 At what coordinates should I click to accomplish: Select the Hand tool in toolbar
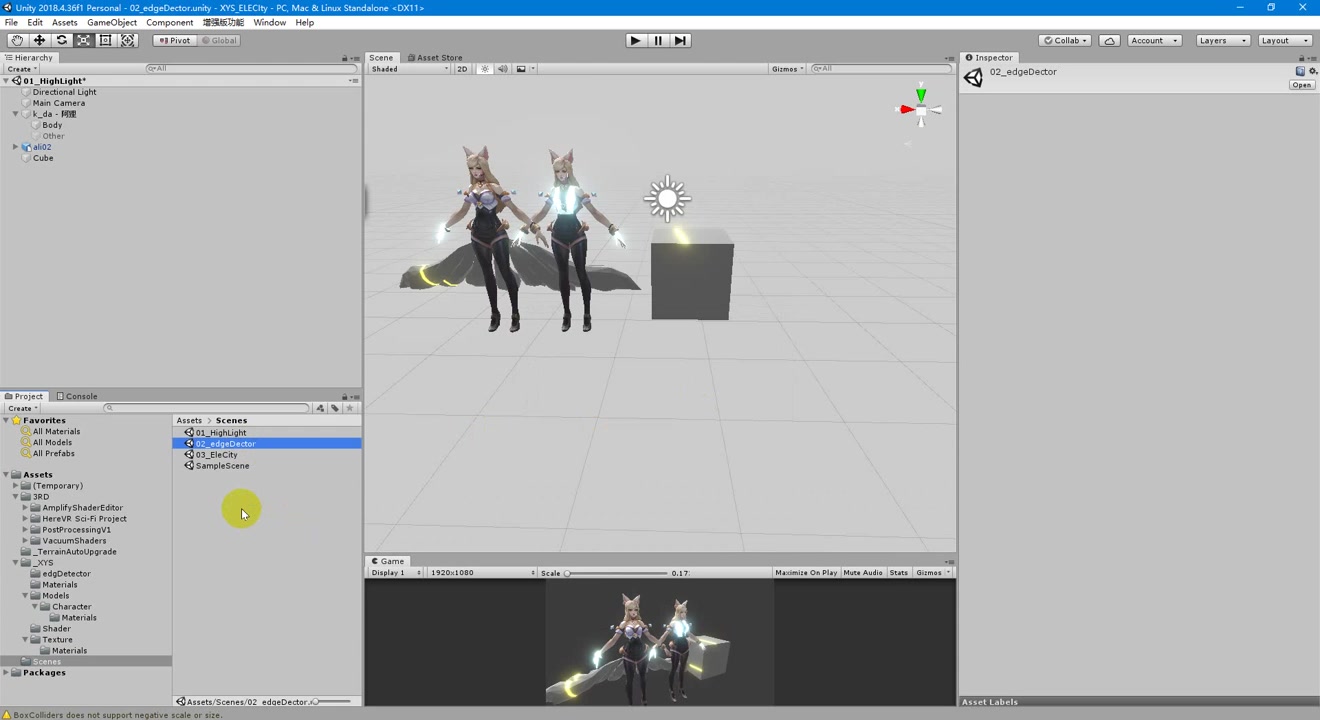point(17,40)
